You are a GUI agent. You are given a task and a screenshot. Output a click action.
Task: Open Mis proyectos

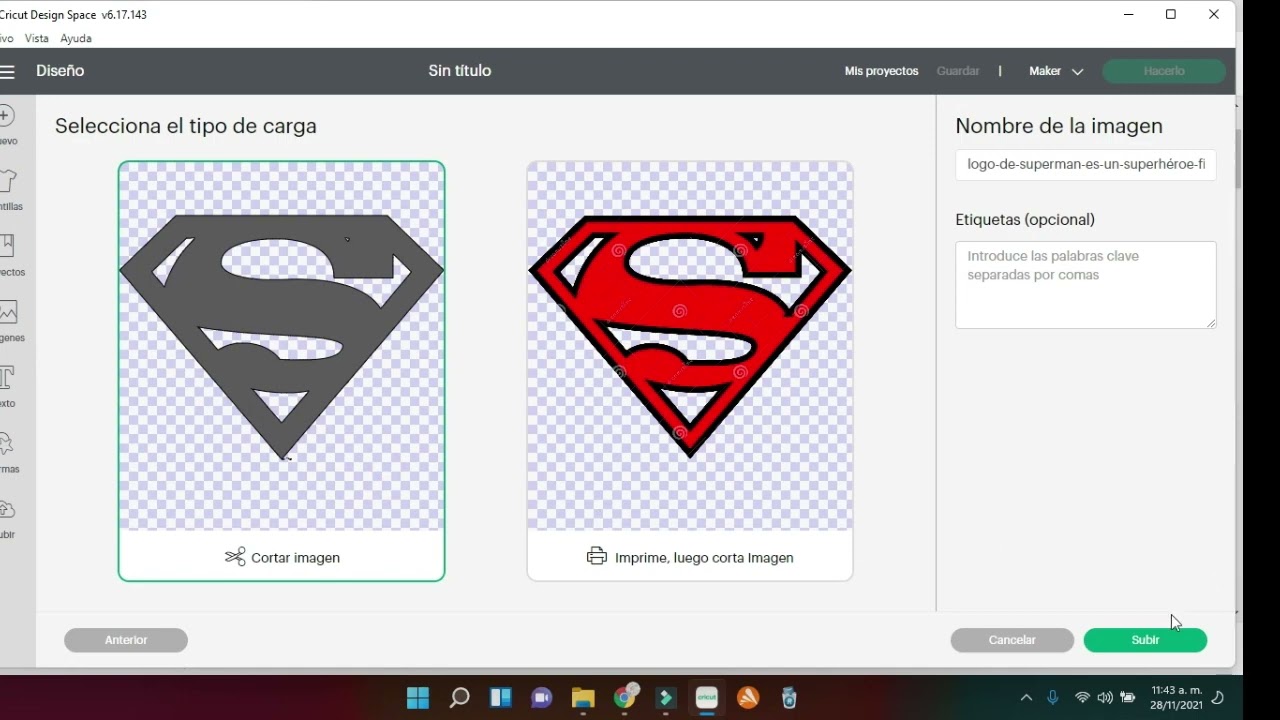pyautogui.click(x=881, y=71)
